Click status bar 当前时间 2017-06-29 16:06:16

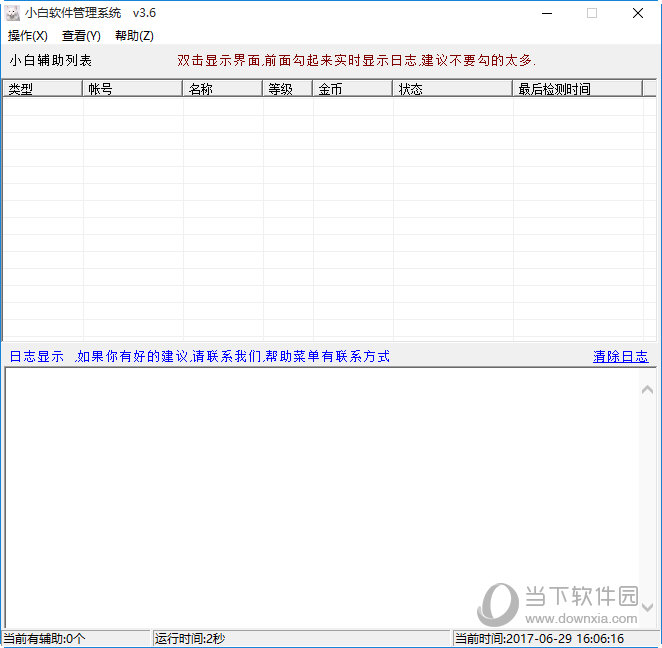click(557, 639)
